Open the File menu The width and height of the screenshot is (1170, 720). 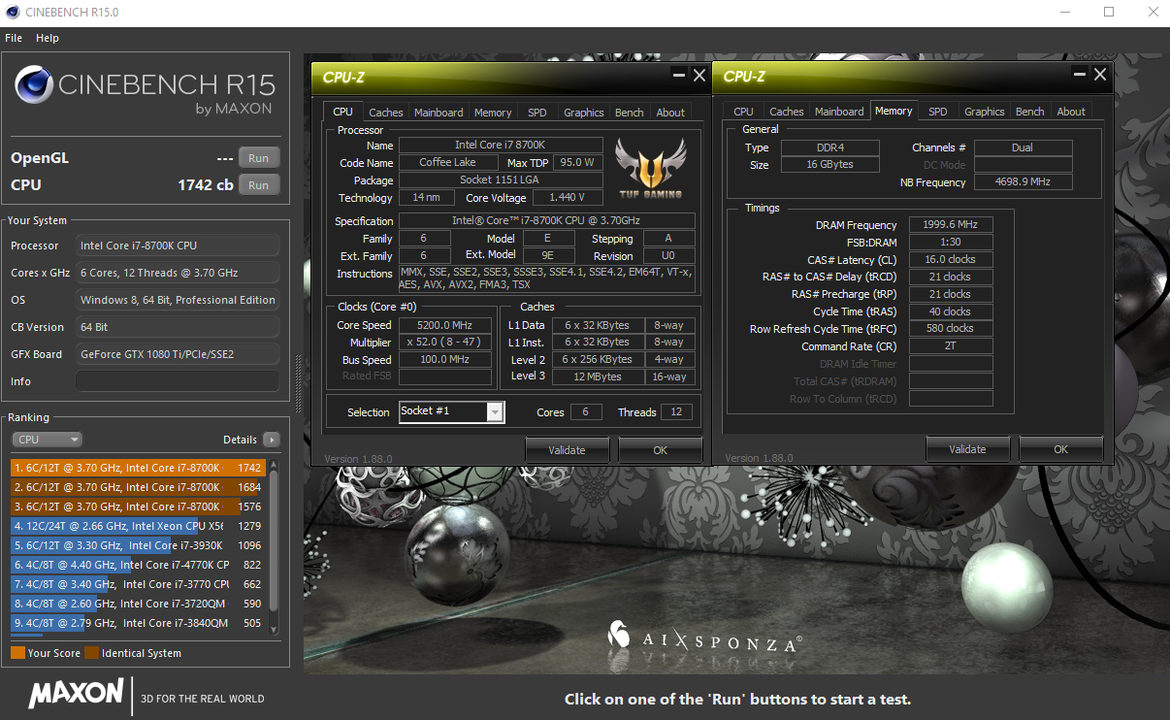(x=13, y=38)
